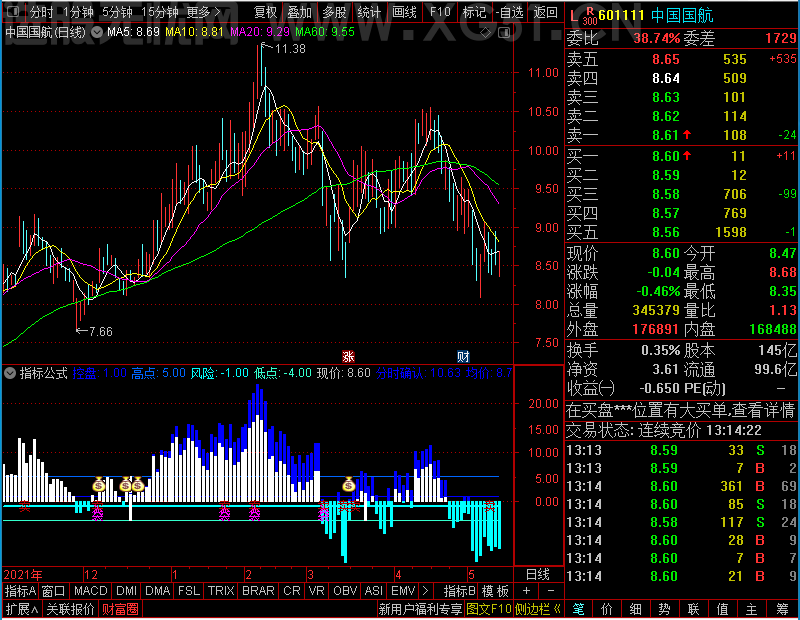Click the 复权 adjustment button
The width and height of the screenshot is (800, 620).
click(265, 12)
